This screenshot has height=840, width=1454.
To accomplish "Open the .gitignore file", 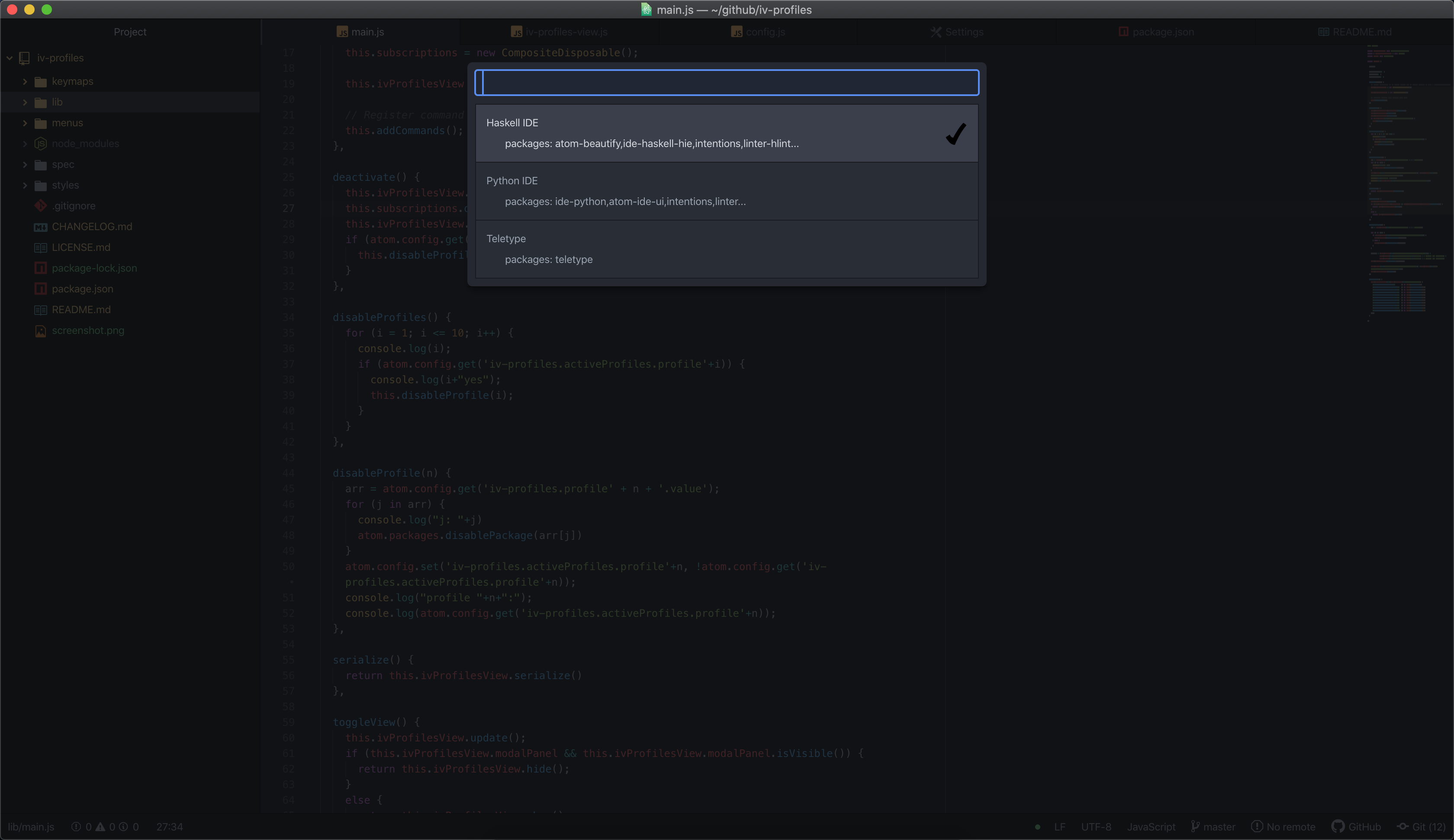I will [73, 206].
